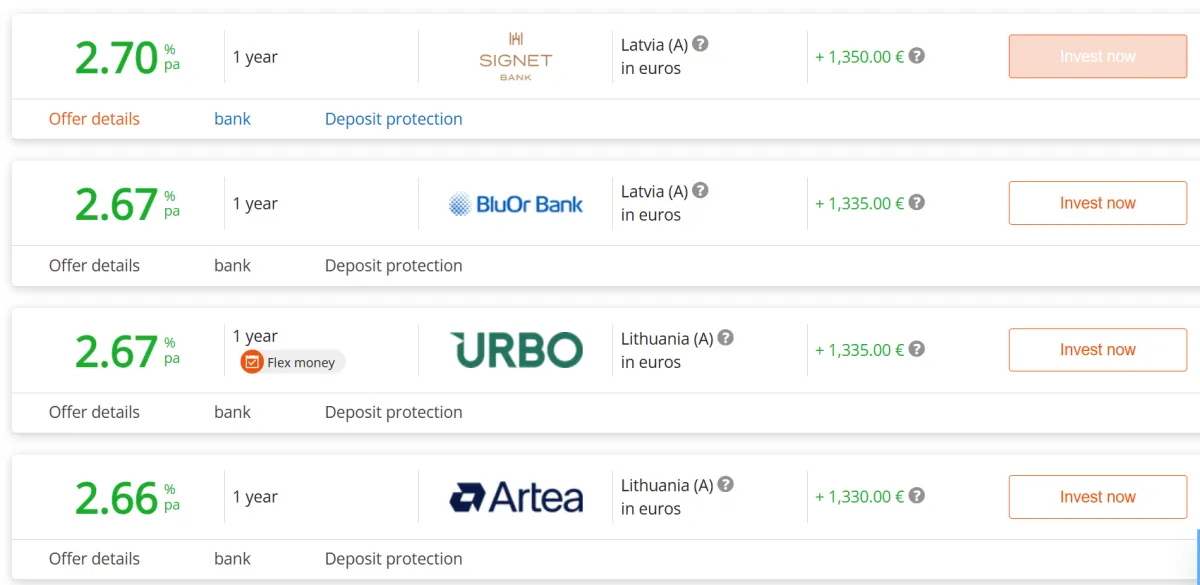The height and width of the screenshot is (585, 1200).
Task: Click help icon beside BluOr +1,335.00 €
Action: point(916,202)
